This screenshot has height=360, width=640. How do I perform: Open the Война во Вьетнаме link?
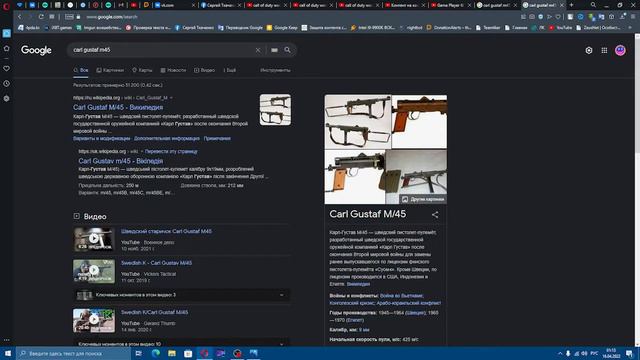coord(401,296)
